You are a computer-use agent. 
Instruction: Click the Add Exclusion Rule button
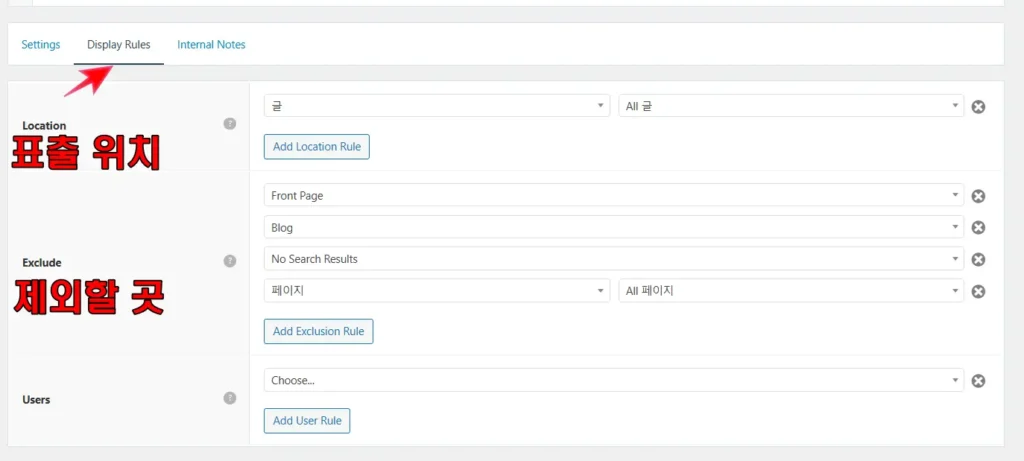(x=318, y=331)
